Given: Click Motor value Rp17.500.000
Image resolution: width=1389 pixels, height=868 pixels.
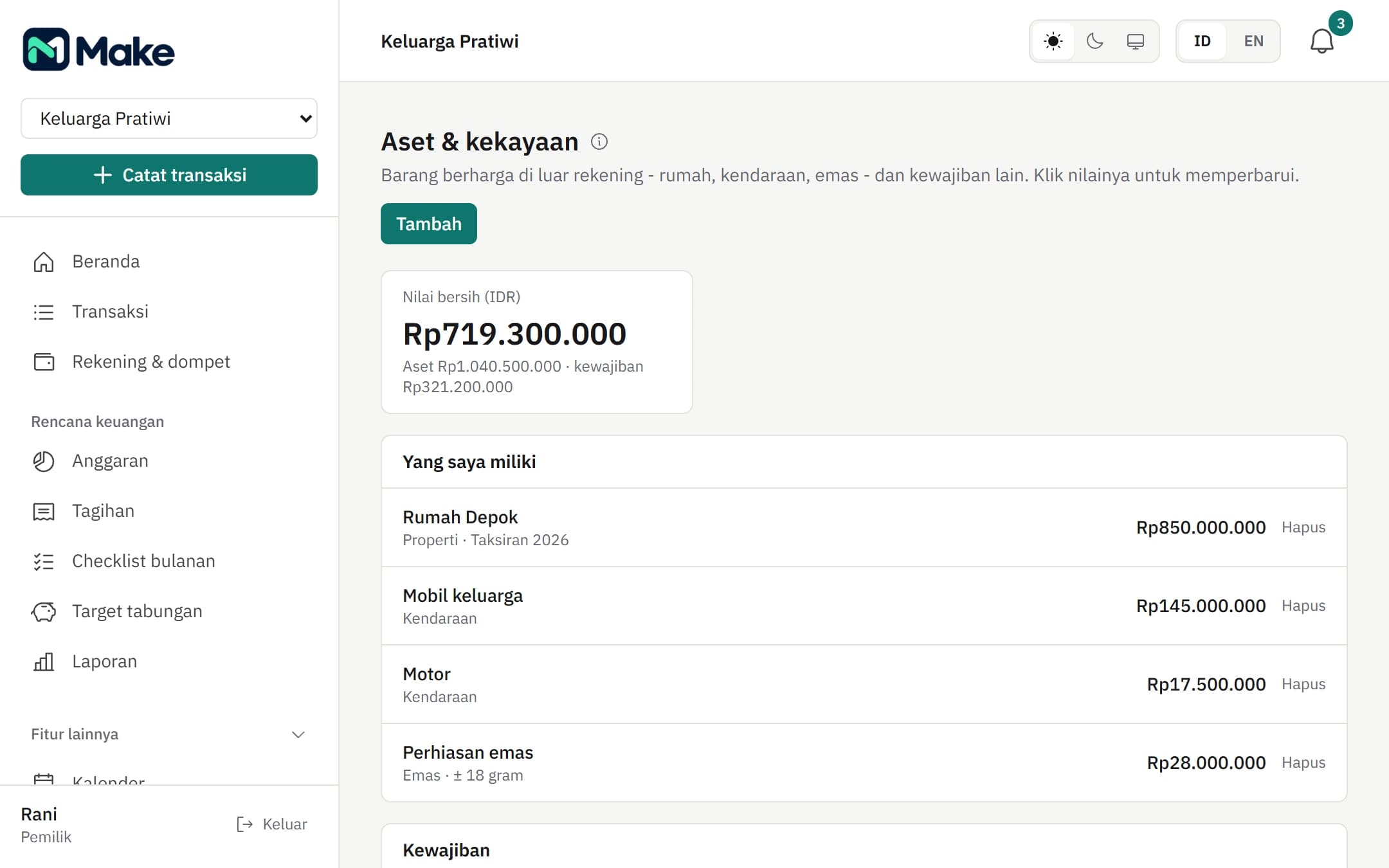Looking at the screenshot, I should (x=1206, y=684).
